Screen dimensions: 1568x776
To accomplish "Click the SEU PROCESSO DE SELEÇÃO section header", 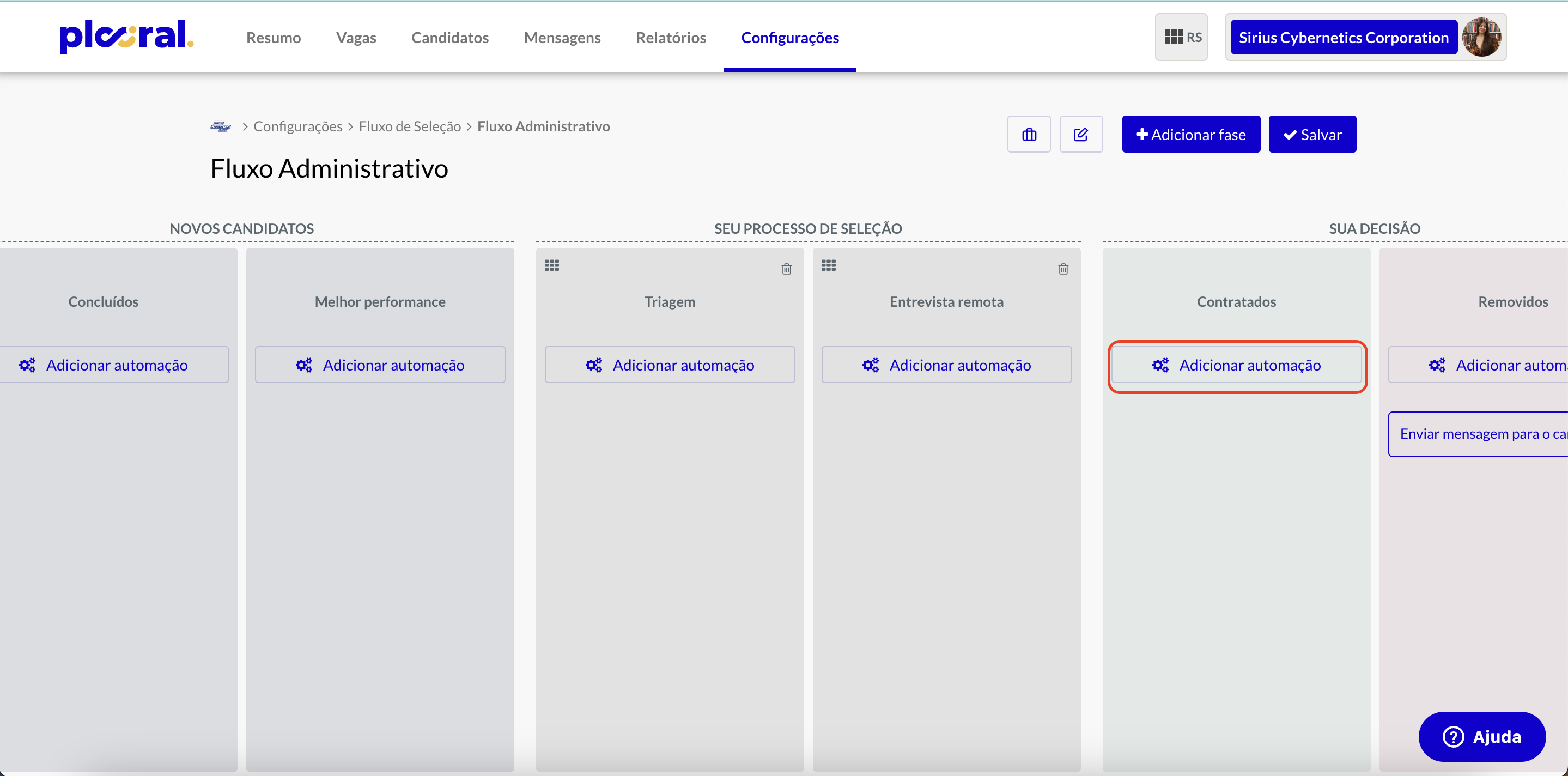I will 808,228.
